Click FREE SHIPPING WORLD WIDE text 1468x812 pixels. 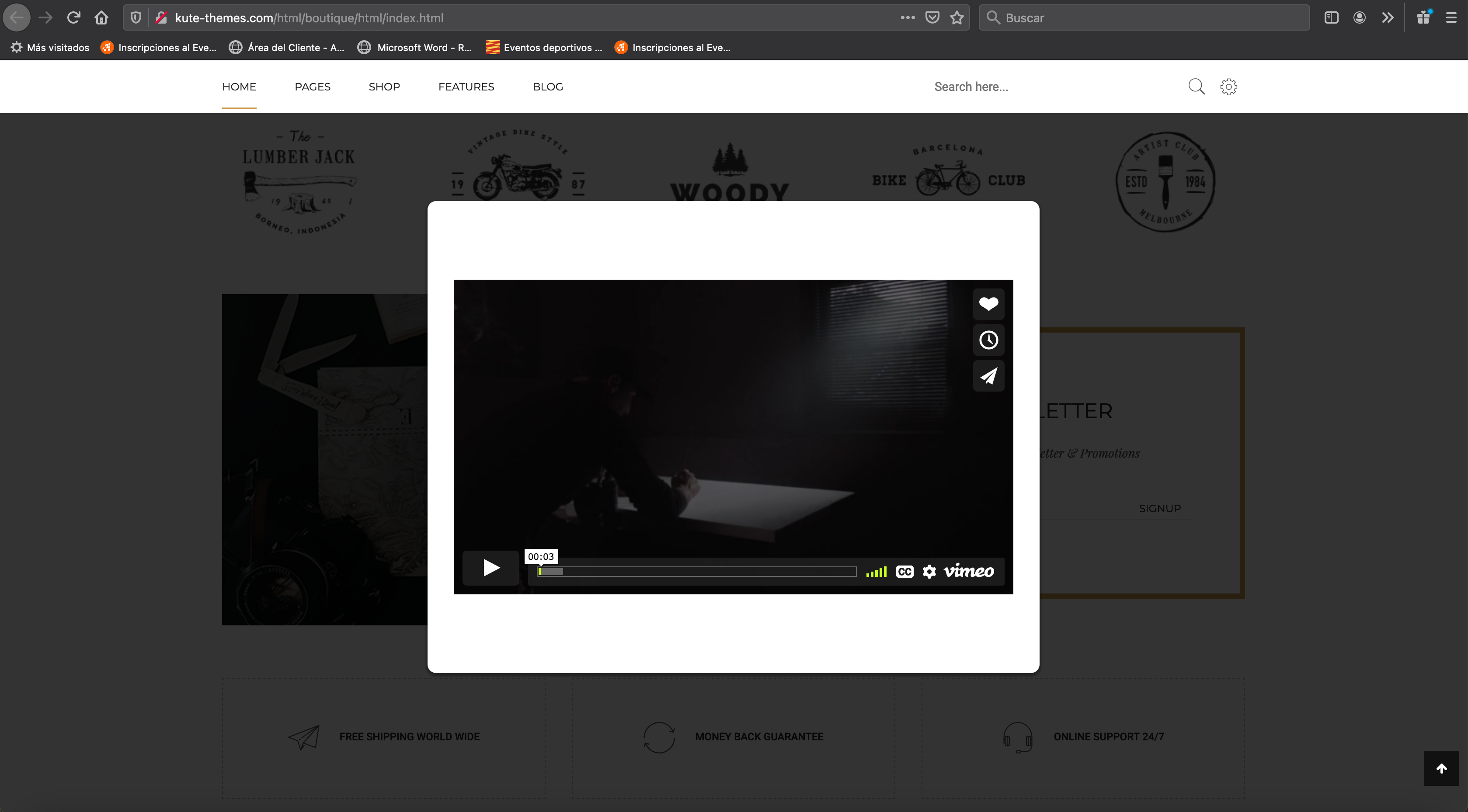tap(409, 737)
